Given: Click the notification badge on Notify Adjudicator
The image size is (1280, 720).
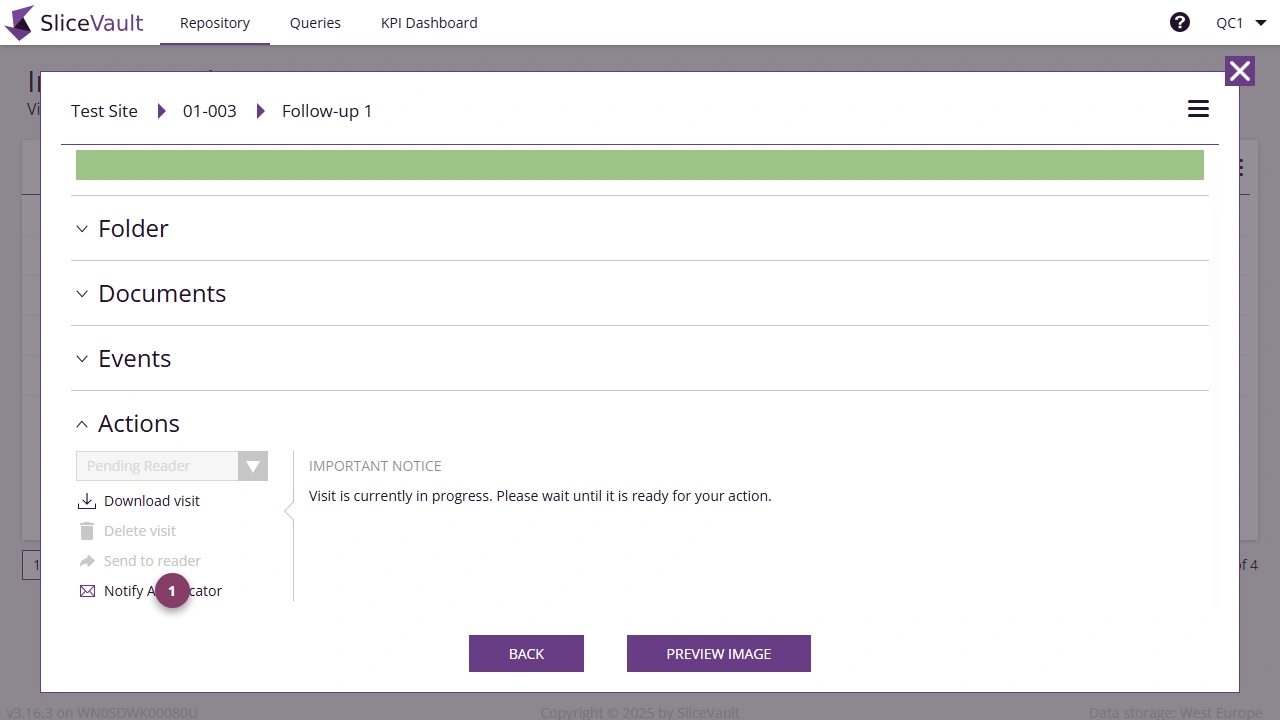Looking at the screenshot, I should 172,590.
